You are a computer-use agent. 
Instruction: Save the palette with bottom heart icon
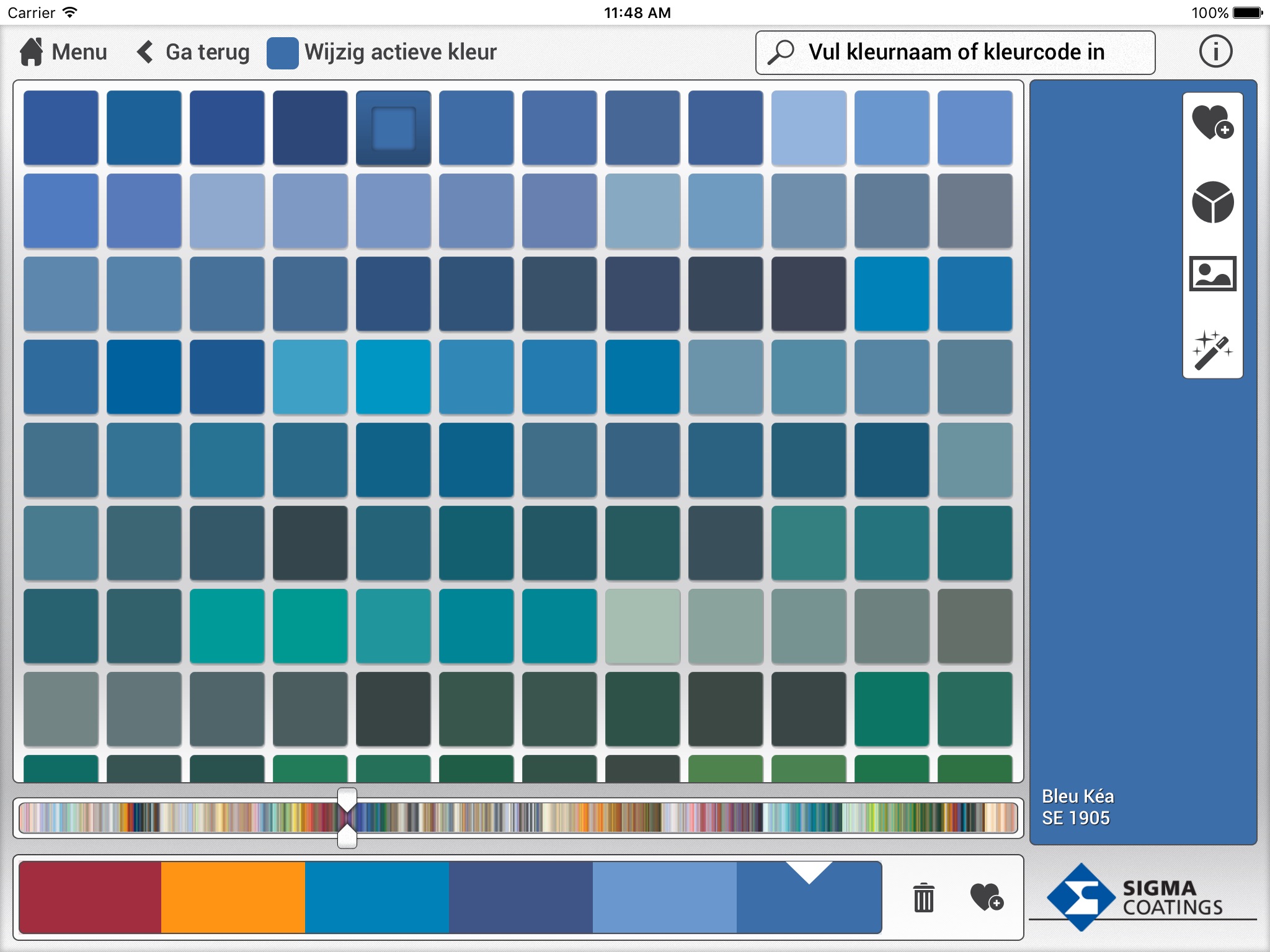986,897
